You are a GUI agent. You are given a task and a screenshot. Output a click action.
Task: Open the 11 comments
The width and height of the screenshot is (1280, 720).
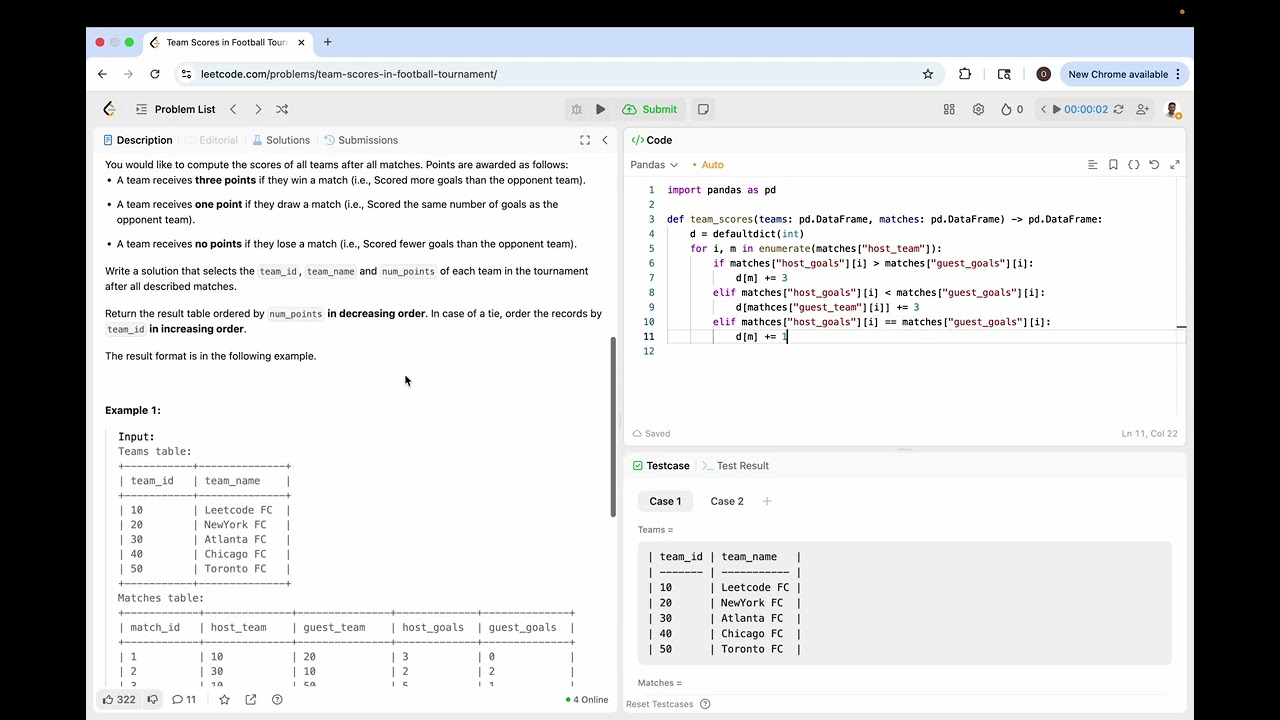(184, 699)
